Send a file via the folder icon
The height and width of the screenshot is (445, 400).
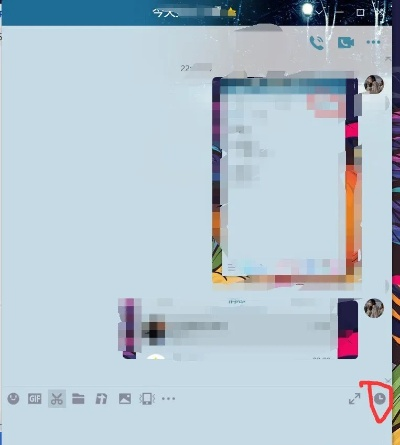pyautogui.click(x=78, y=398)
